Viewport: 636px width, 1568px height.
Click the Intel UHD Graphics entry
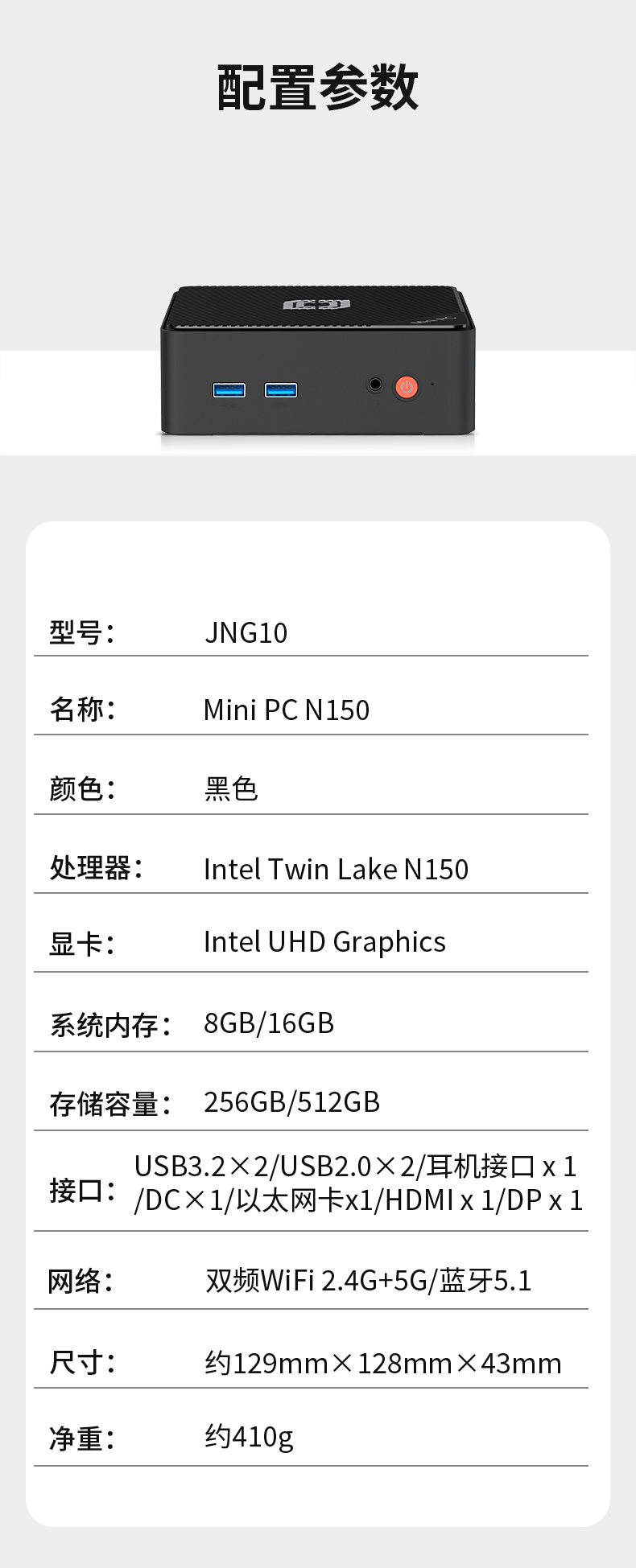(x=324, y=942)
